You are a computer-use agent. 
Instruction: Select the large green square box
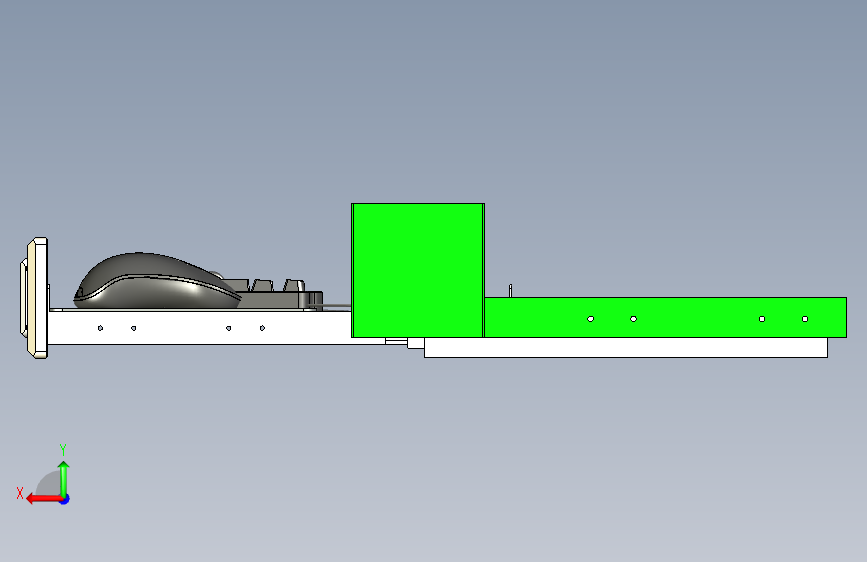(x=418, y=270)
